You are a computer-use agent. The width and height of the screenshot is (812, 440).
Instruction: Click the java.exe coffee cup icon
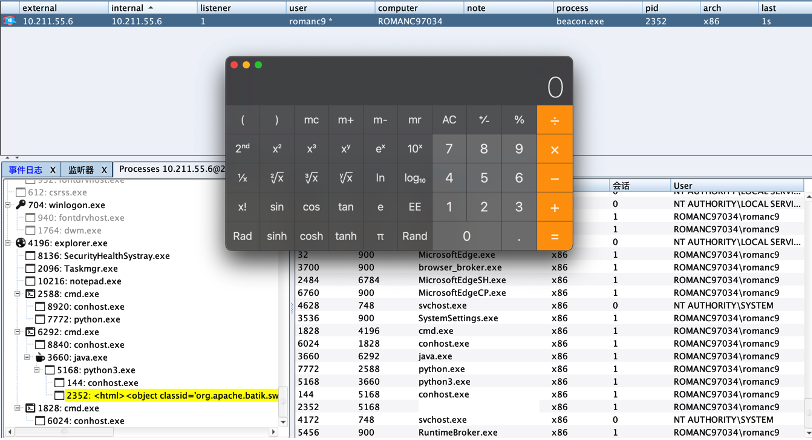pyautogui.click(x=40, y=357)
